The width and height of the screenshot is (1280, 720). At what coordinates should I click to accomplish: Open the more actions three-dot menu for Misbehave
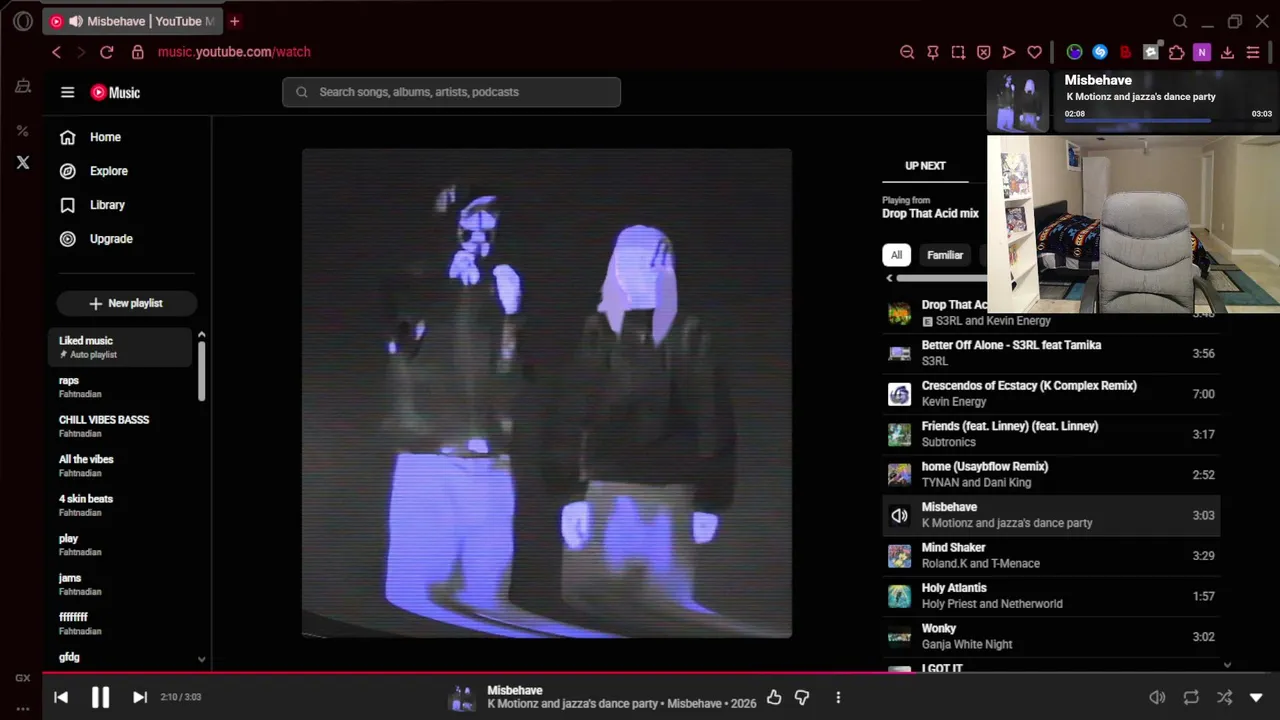click(x=838, y=697)
